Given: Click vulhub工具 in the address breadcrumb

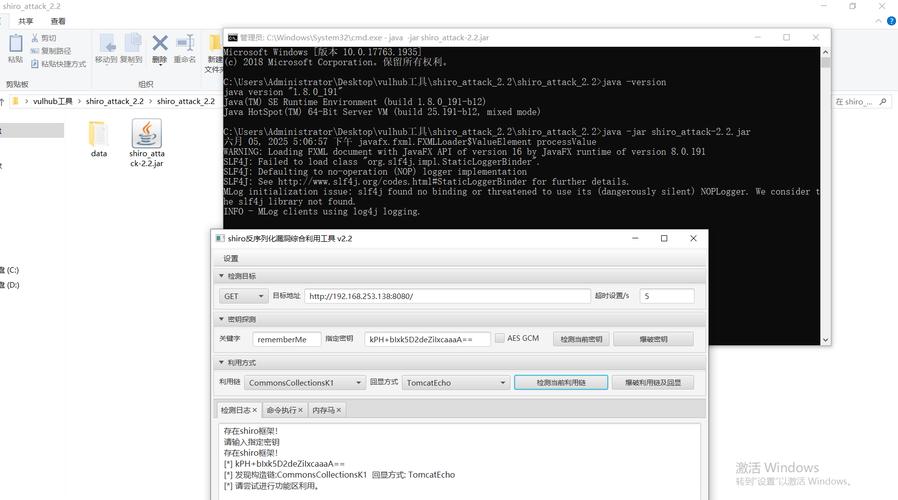Looking at the screenshot, I should point(53,101).
